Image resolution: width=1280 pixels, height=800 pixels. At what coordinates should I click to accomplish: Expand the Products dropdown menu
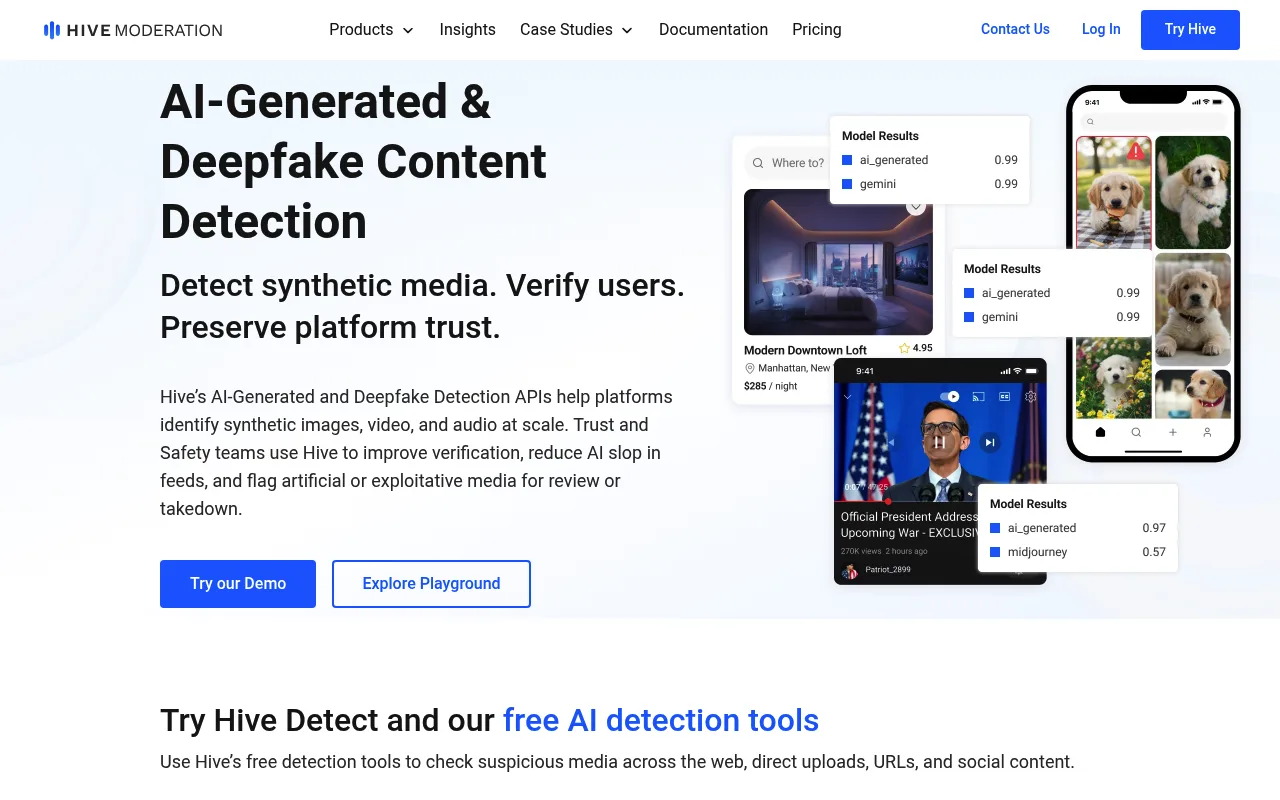pyautogui.click(x=371, y=30)
